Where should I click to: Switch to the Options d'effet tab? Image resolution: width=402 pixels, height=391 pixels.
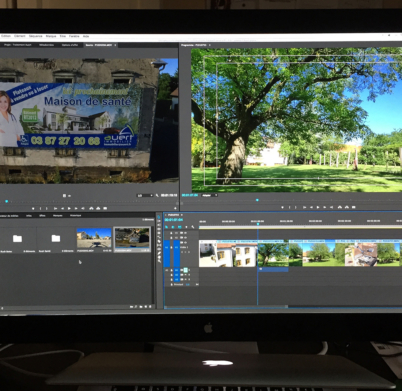(x=70, y=45)
